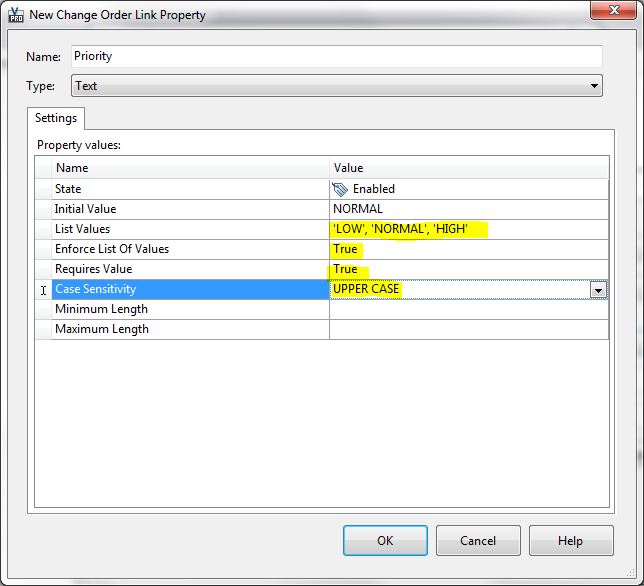This screenshot has height=586, width=644.
Task: Click the Enabled state value text
Action: pos(374,189)
